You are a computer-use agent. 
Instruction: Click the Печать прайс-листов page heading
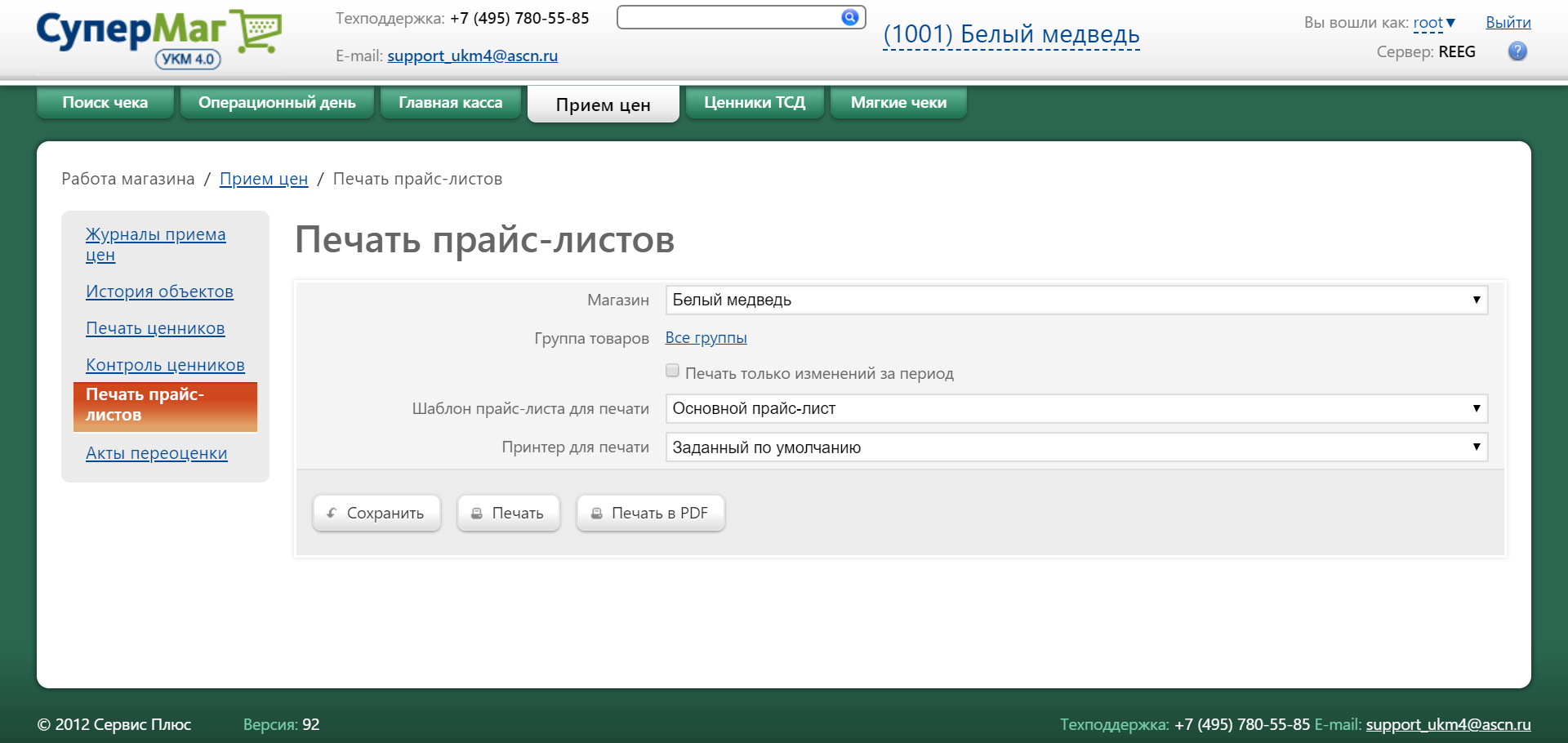pos(484,240)
